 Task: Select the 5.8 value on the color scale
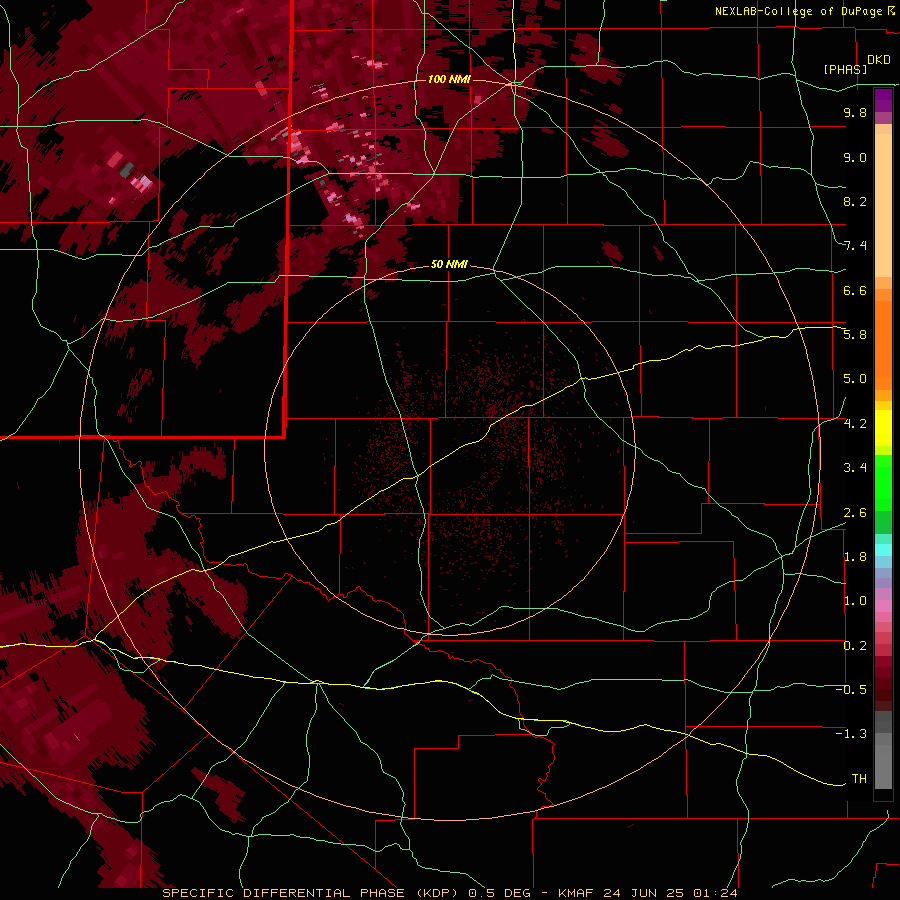tap(855, 335)
